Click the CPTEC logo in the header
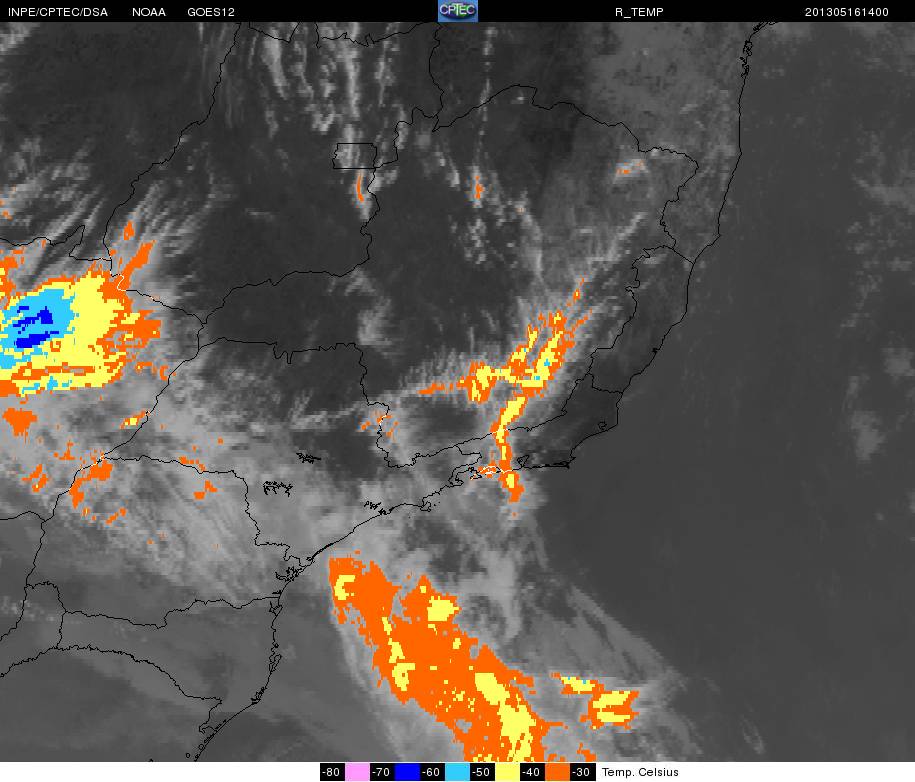 (x=458, y=11)
